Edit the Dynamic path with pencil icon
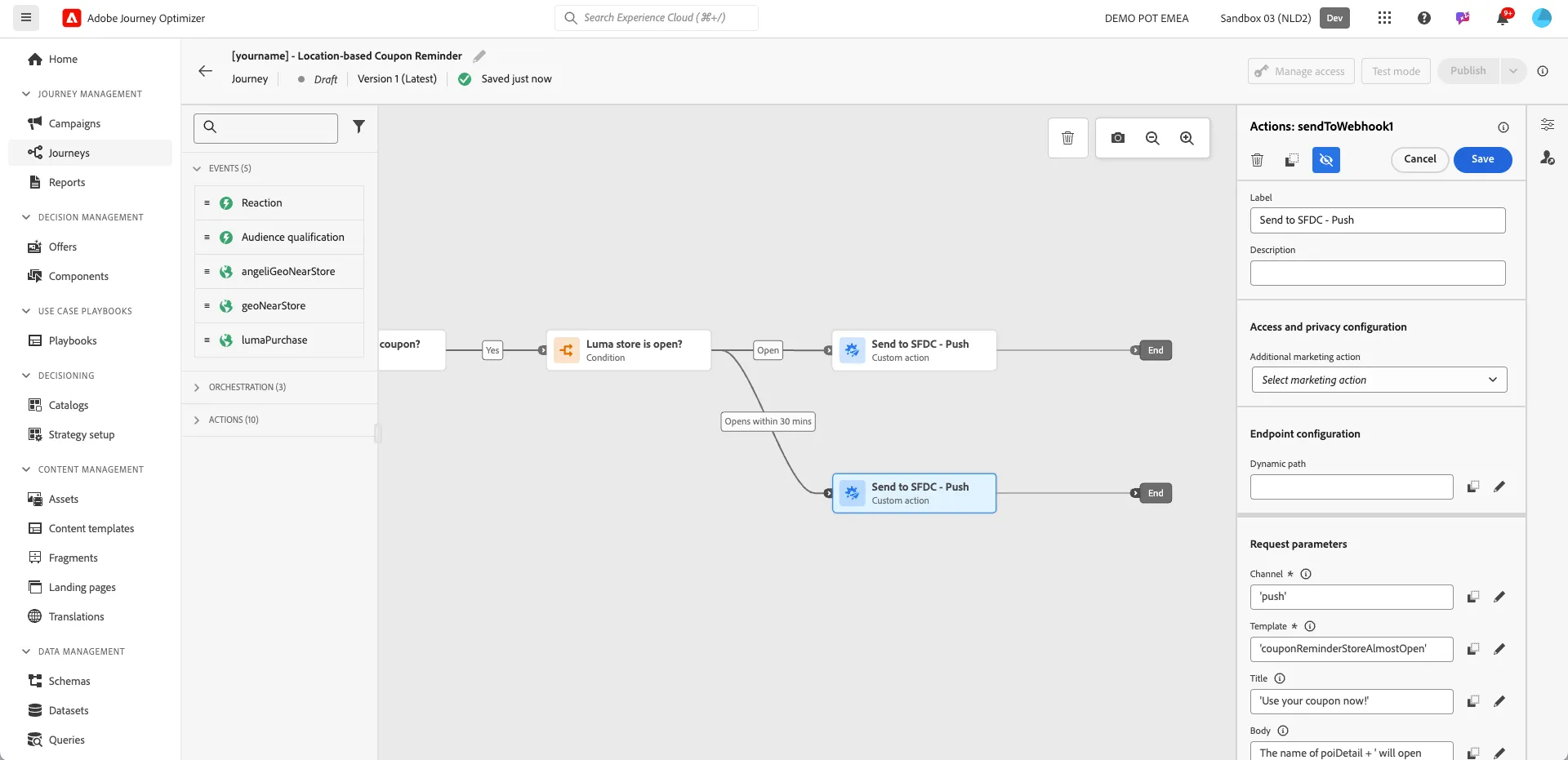 [1499, 487]
